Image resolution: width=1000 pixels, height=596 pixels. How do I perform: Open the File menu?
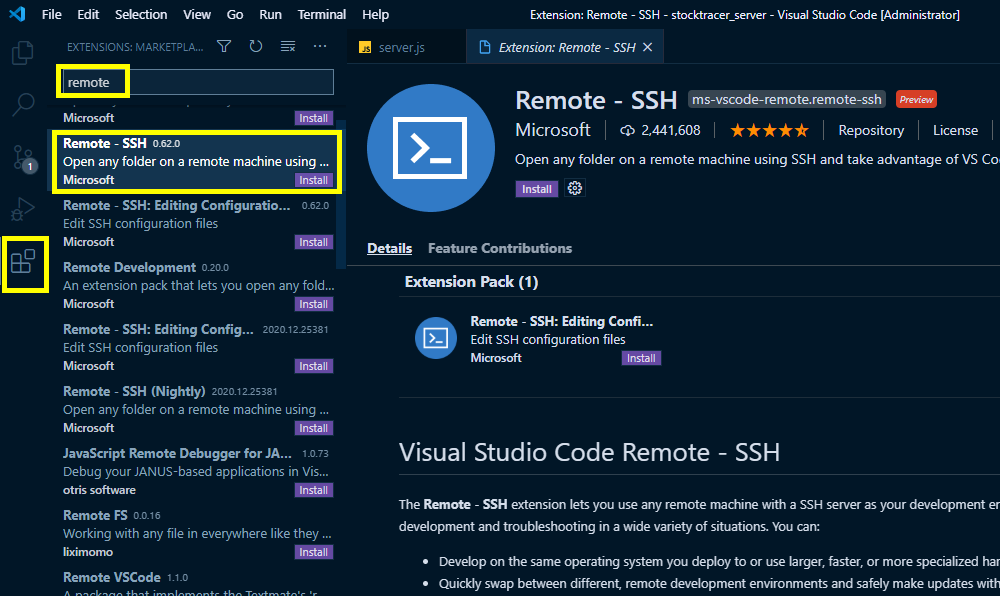52,14
